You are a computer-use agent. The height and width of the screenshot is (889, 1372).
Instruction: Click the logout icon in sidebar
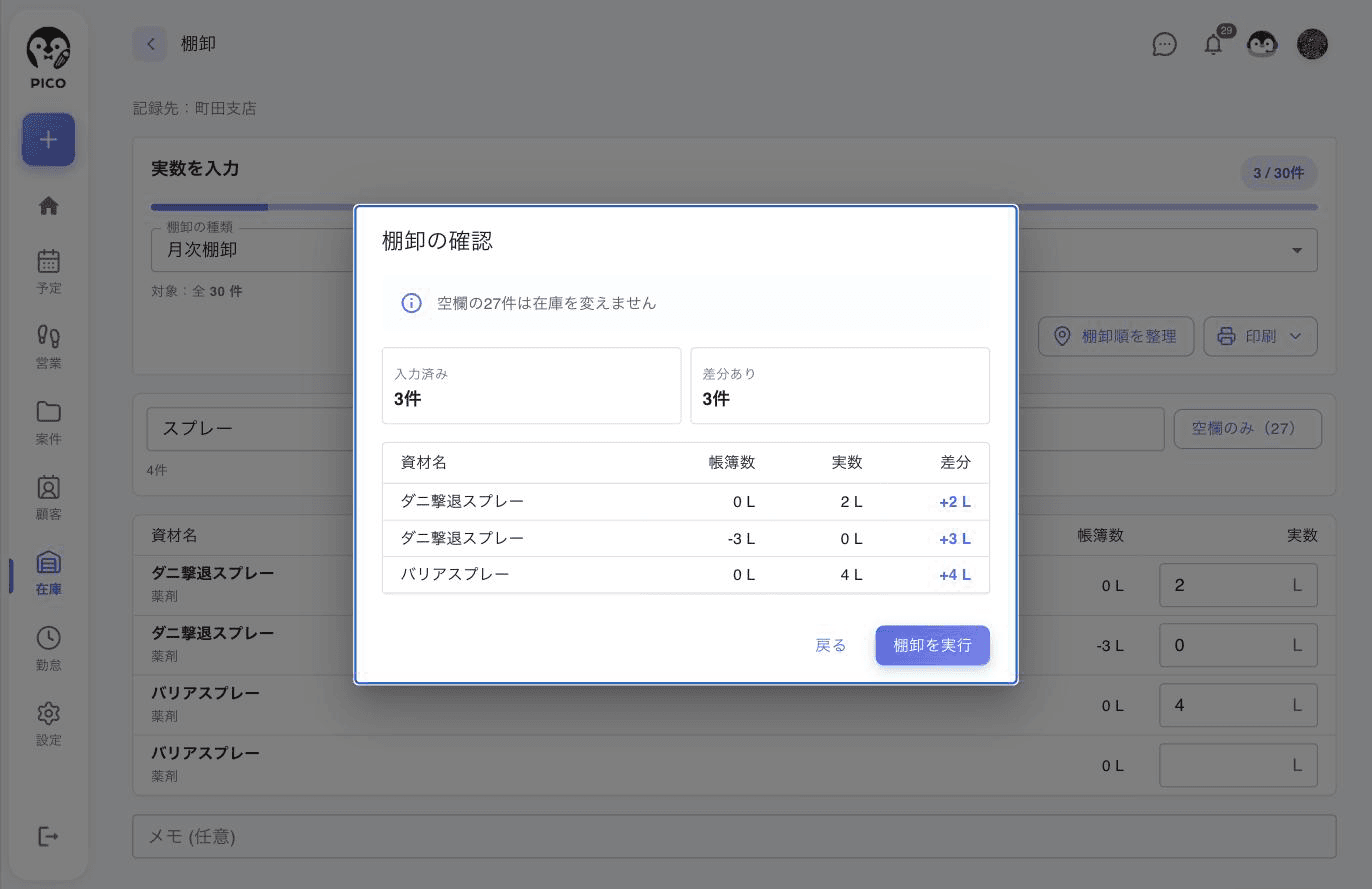(48, 836)
